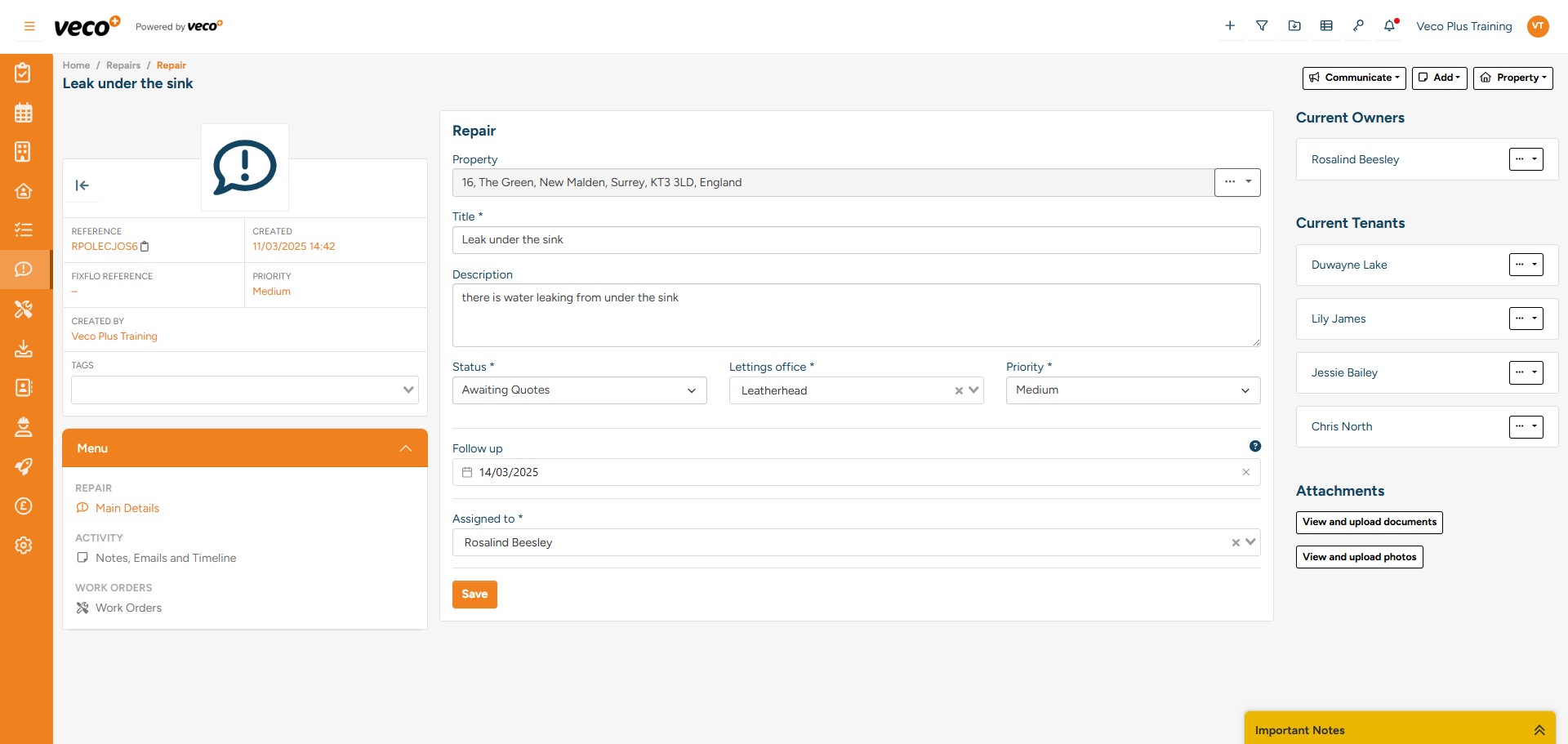
Task: Toggle the hamburger menu in header
Action: (x=29, y=26)
